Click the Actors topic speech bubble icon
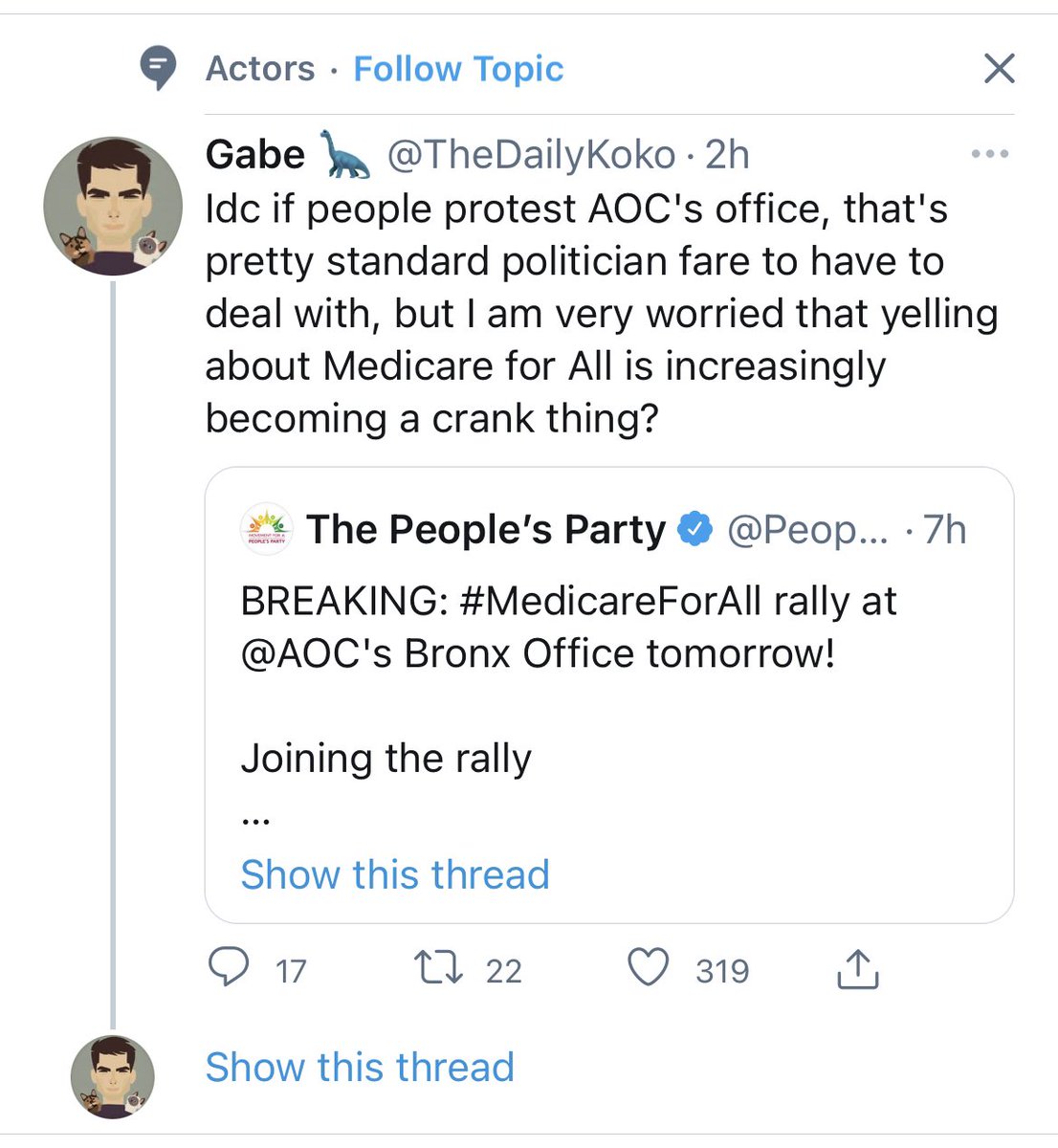 tap(158, 68)
